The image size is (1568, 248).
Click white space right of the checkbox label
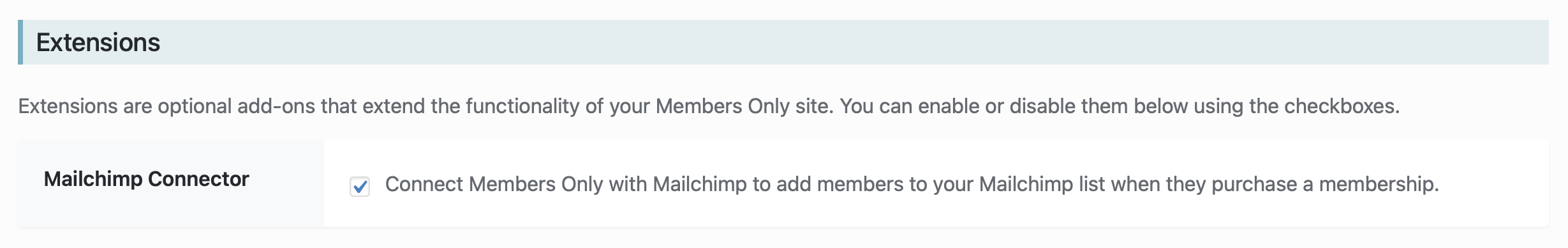[x=1493, y=184]
